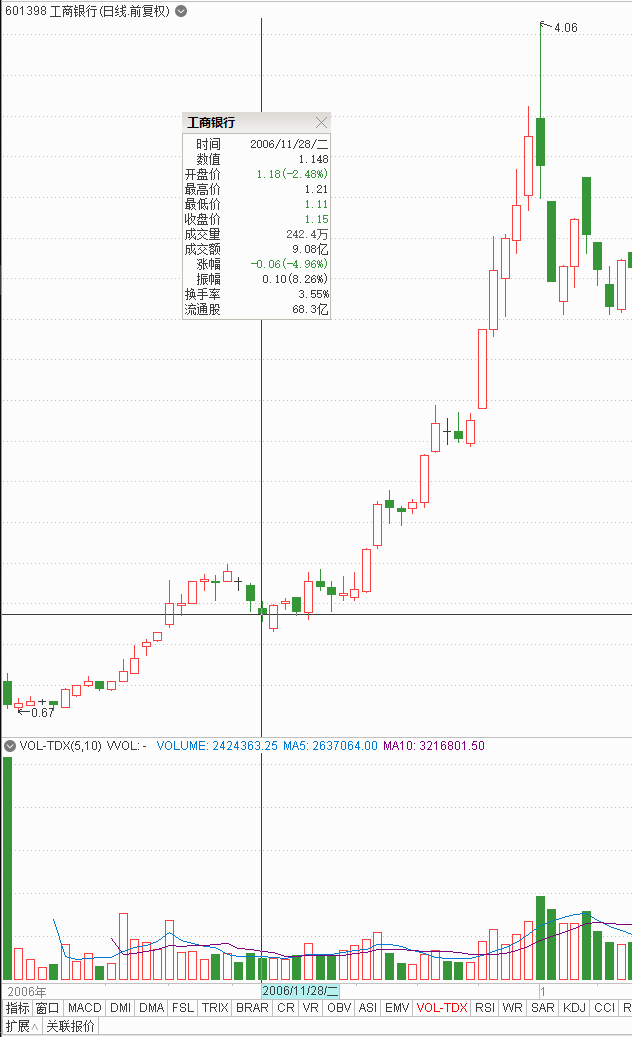Select the KDJ indicator tab
Image resolution: width=632 pixels, height=1037 pixels.
pos(574,1008)
